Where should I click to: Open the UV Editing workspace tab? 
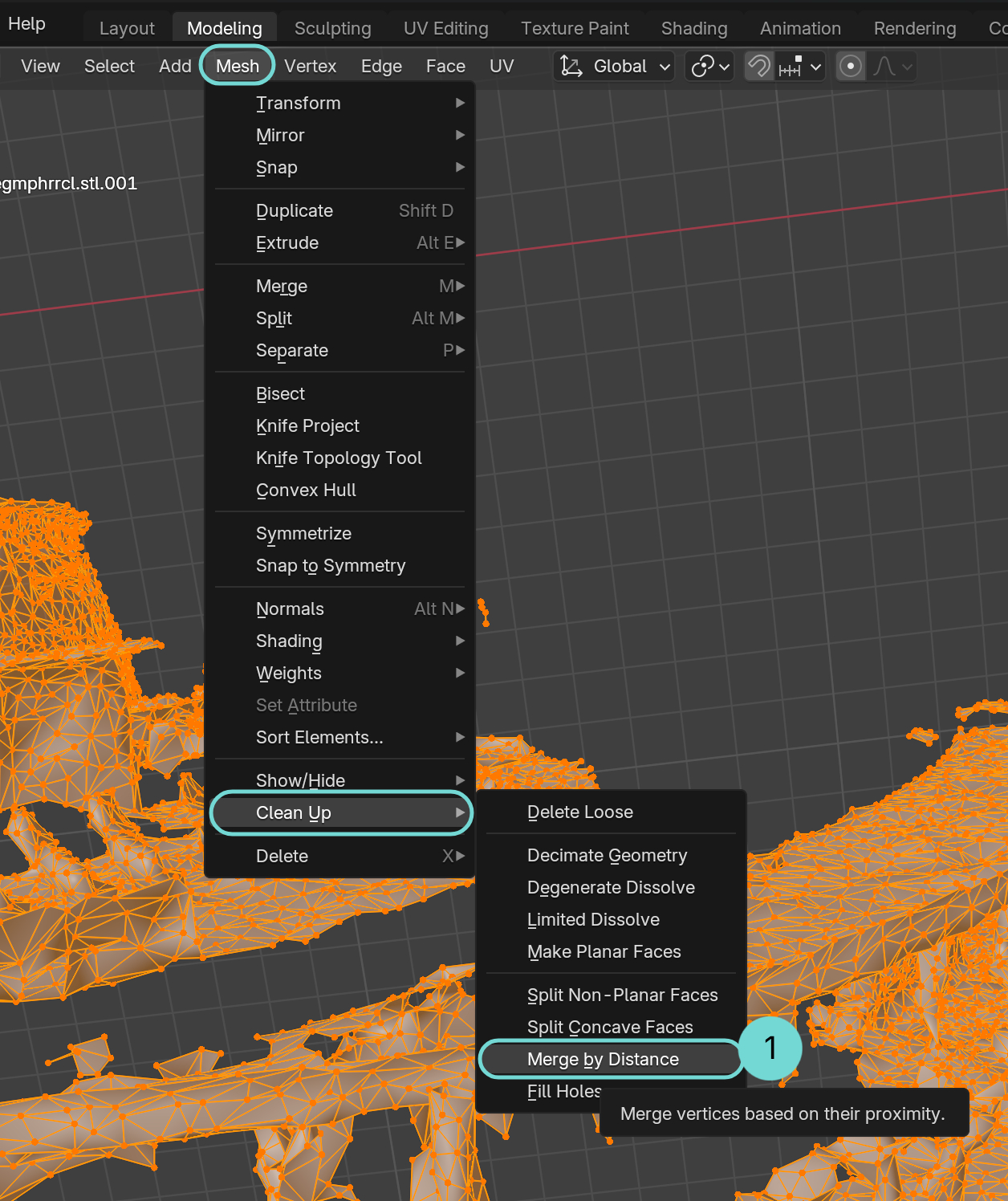click(445, 28)
